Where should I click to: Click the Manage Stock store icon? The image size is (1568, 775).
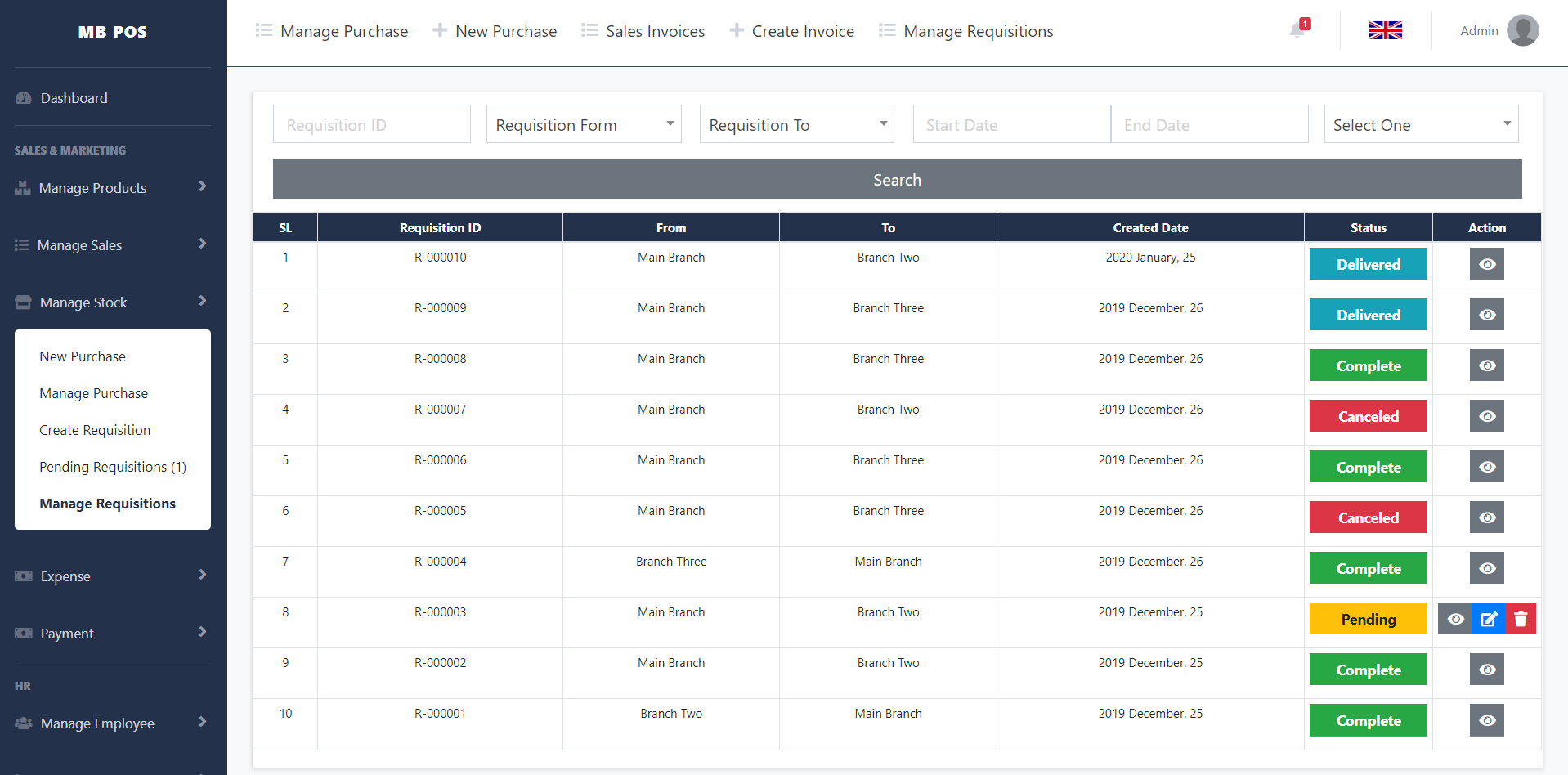click(23, 302)
